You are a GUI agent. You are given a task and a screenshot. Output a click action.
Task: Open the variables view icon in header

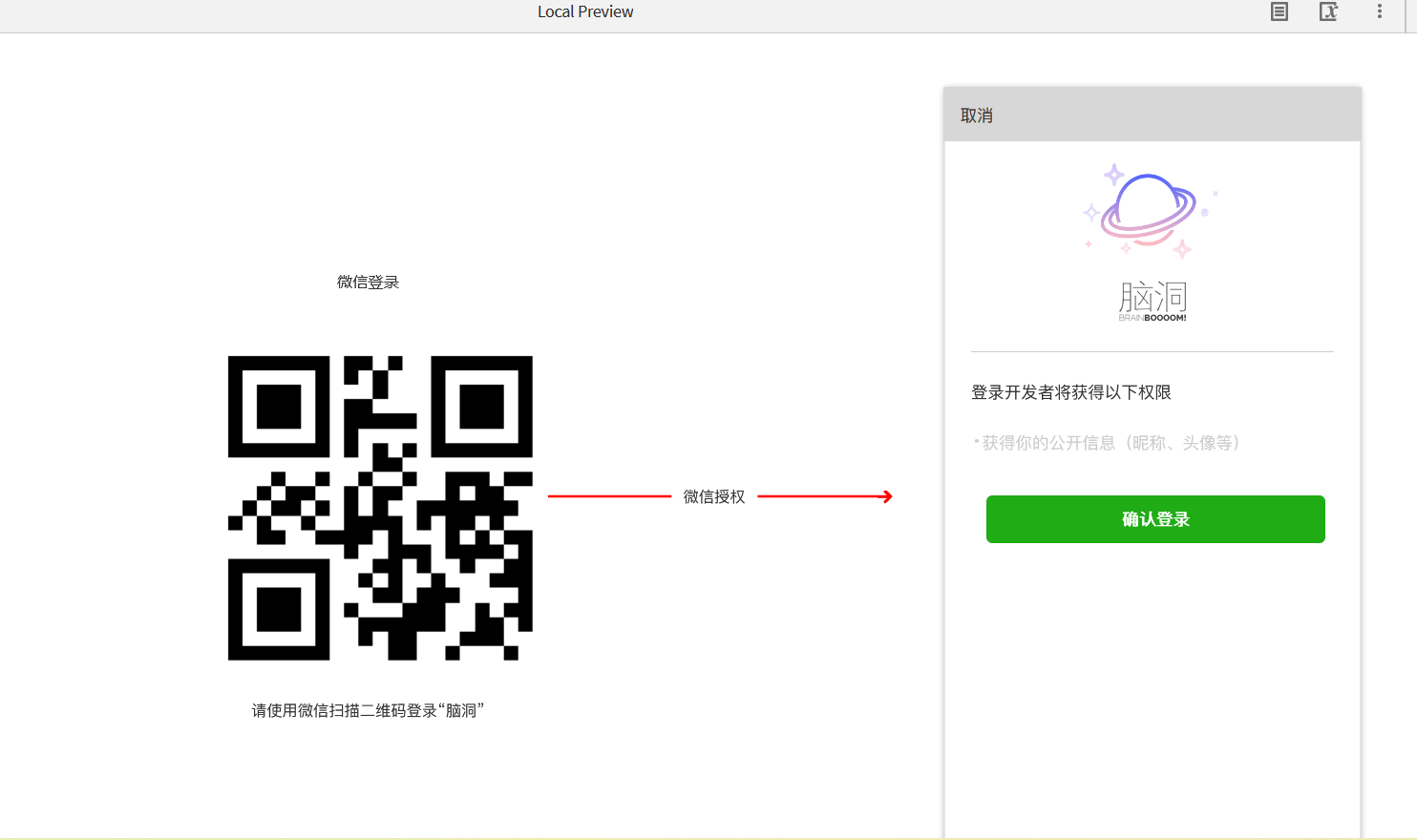[x=1328, y=11]
